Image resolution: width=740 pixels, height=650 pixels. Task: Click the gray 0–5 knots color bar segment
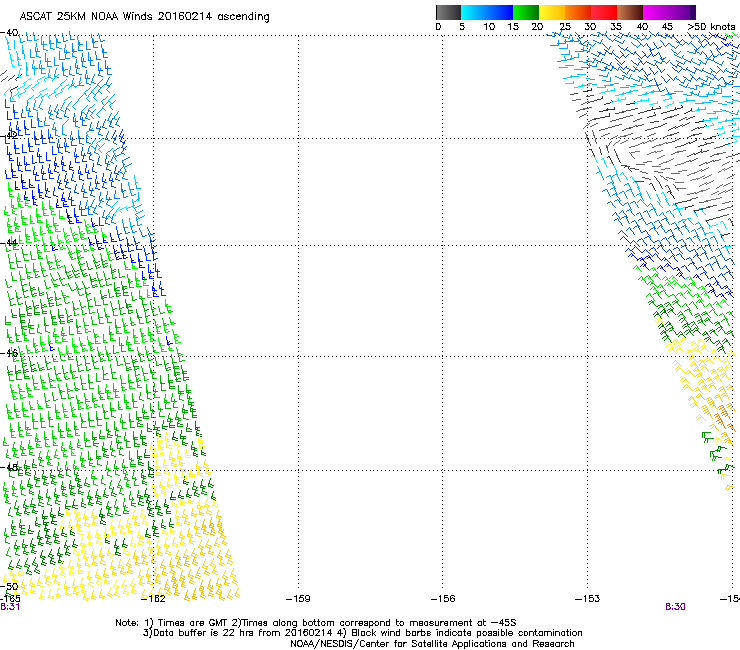(448, 12)
